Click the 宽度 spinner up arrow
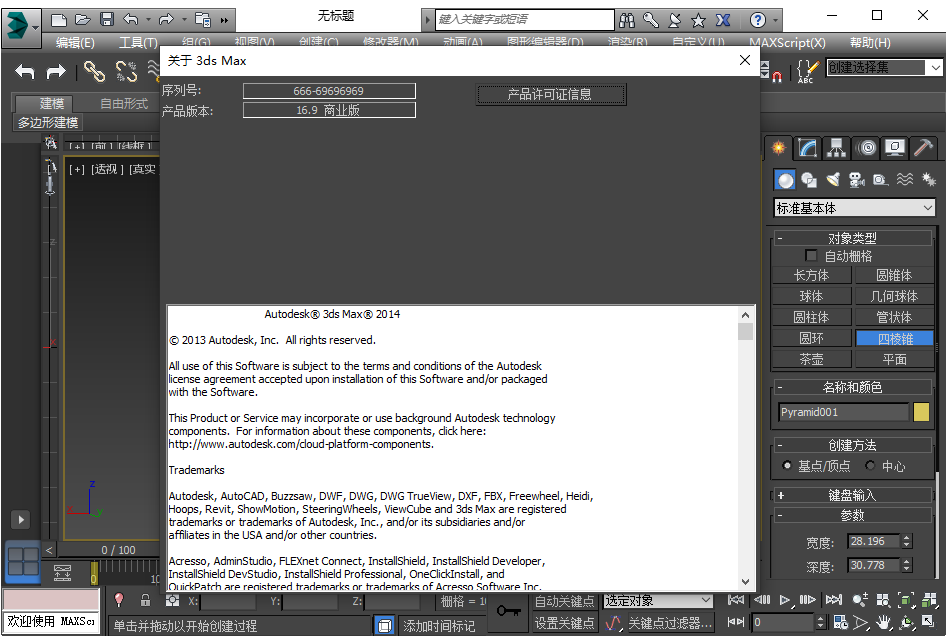The width and height of the screenshot is (947, 637). (x=906, y=537)
